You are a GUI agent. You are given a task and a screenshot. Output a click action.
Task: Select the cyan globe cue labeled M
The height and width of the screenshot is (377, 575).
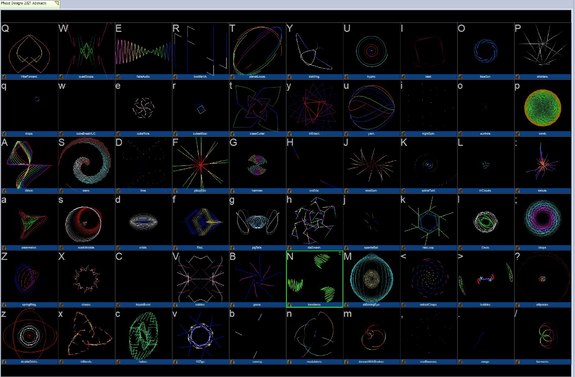click(x=371, y=277)
